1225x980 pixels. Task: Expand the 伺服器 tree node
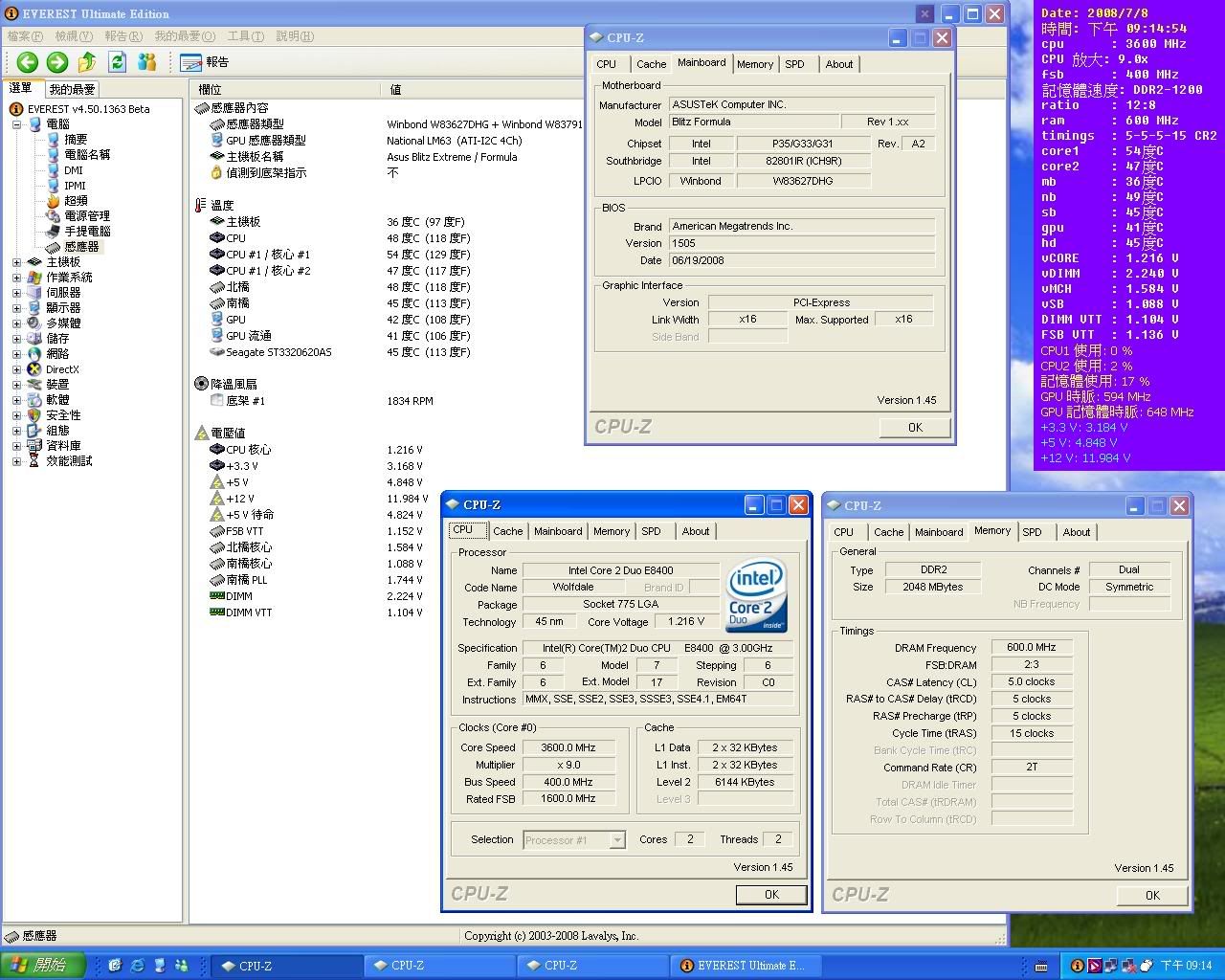[16, 293]
